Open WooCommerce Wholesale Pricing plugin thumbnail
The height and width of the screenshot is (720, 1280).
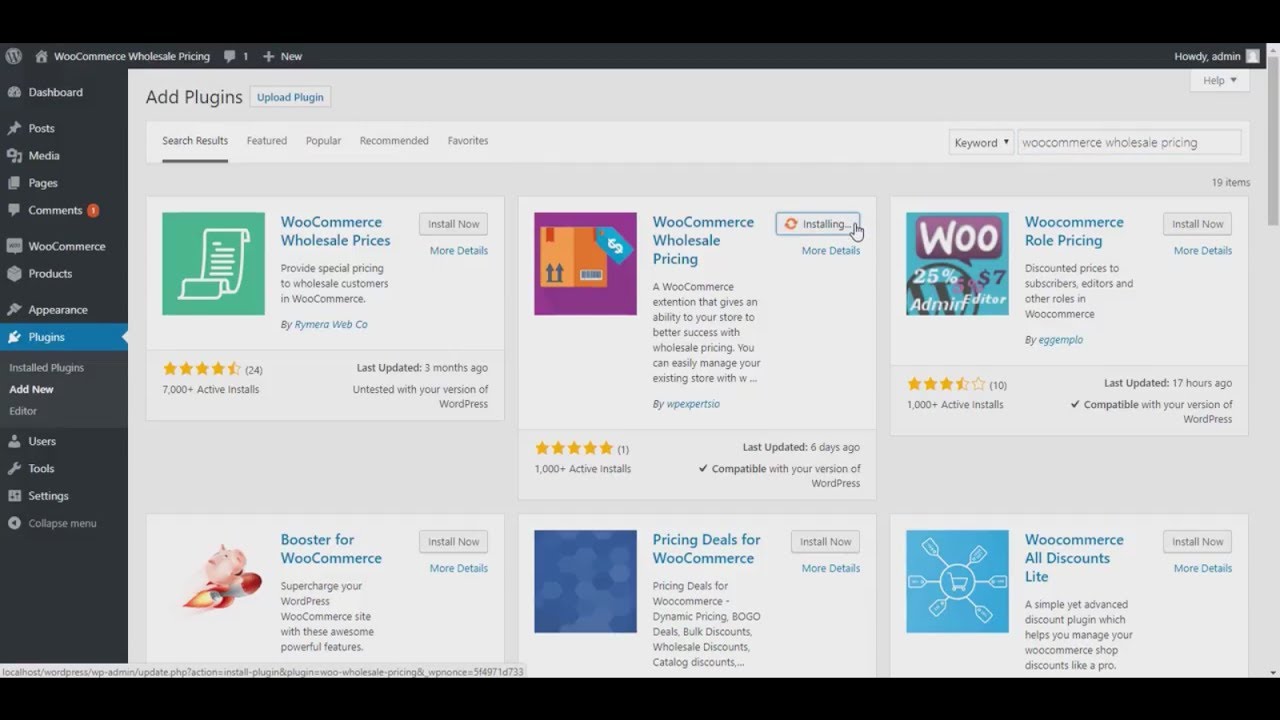click(585, 263)
